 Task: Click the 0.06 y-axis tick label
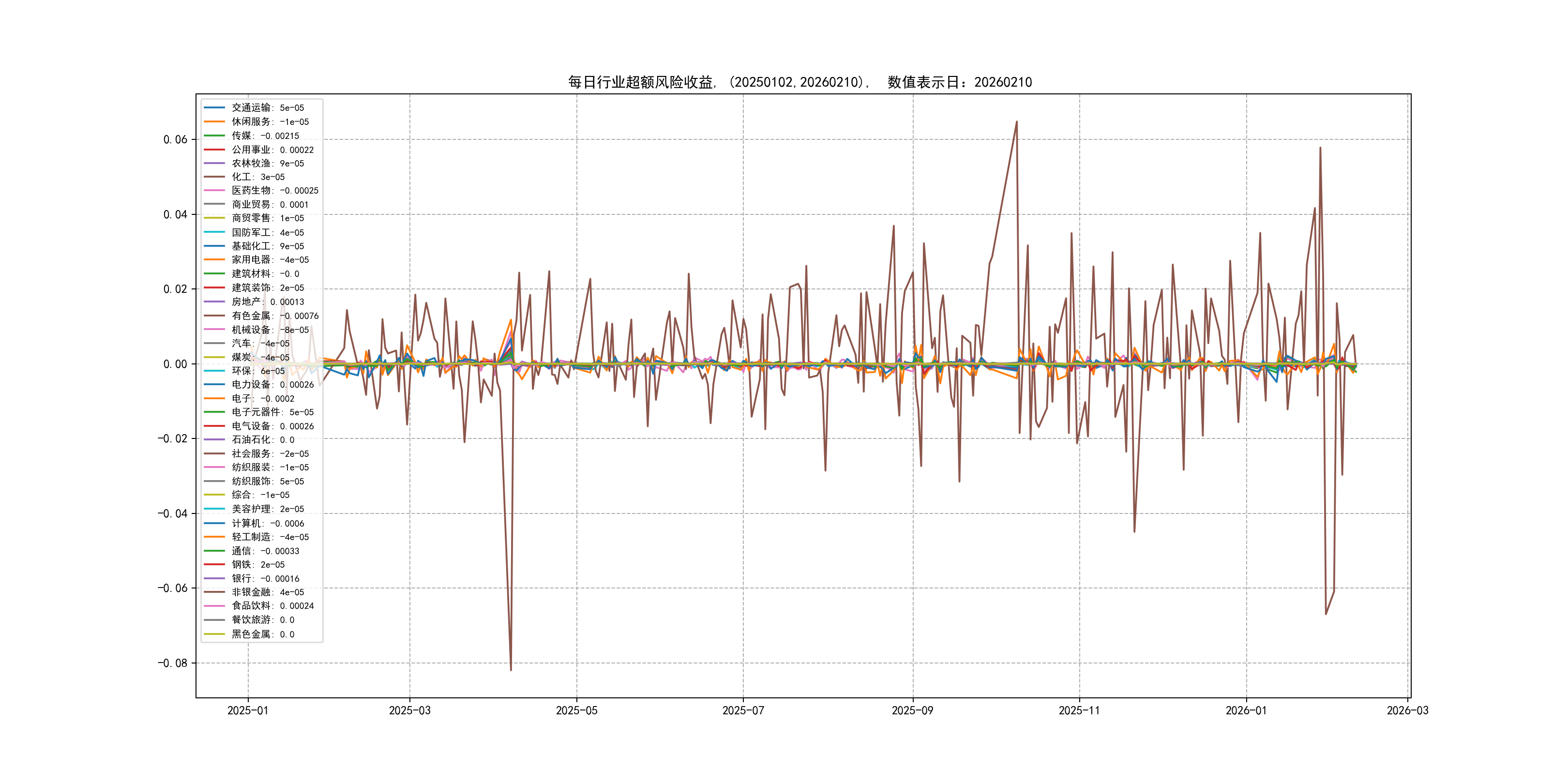pyautogui.click(x=175, y=139)
